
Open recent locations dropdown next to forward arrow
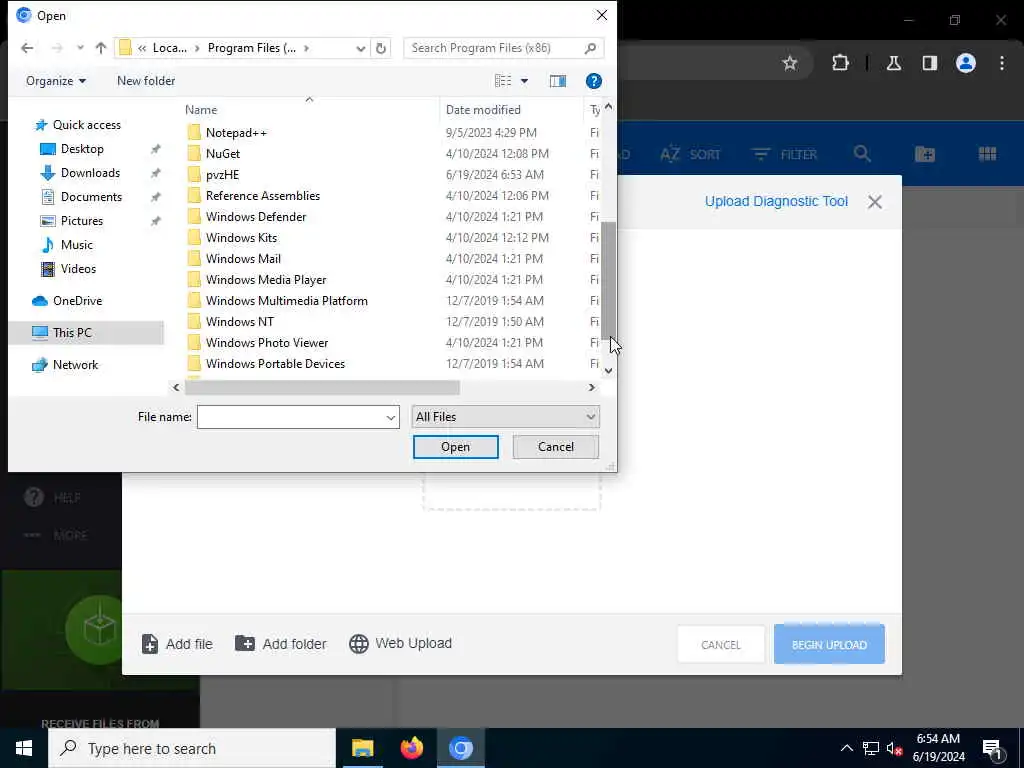pos(80,48)
